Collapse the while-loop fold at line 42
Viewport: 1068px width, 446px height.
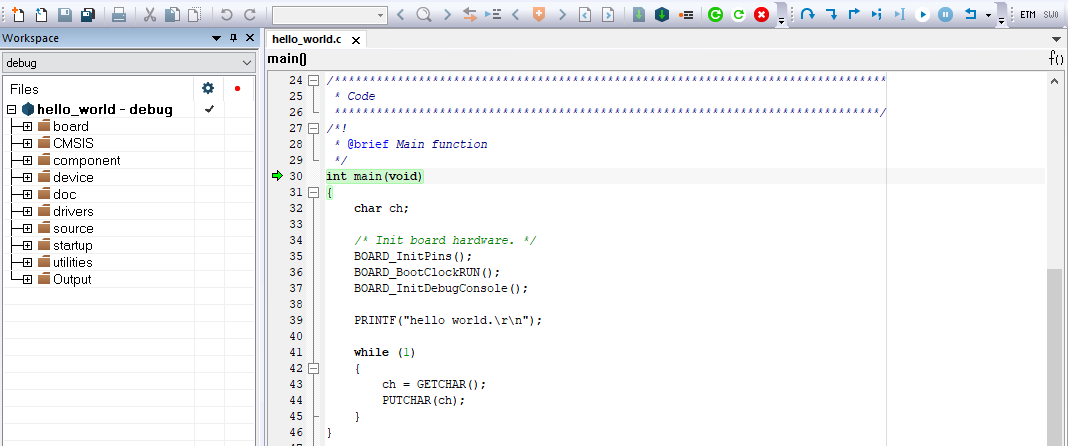click(x=313, y=368)
